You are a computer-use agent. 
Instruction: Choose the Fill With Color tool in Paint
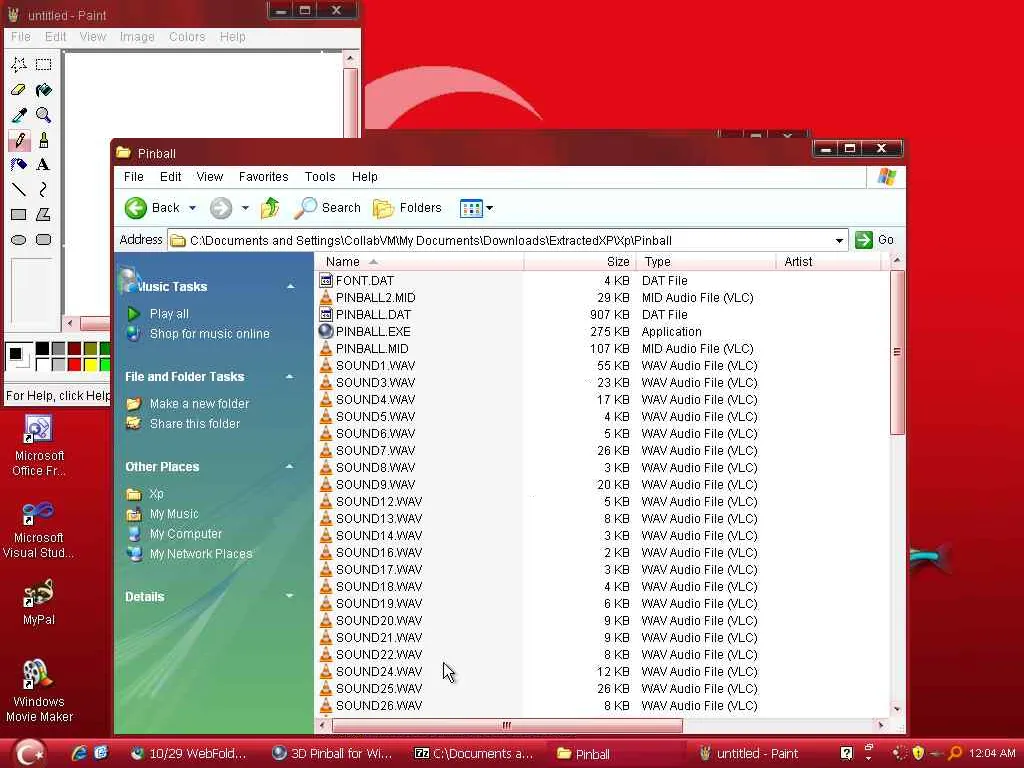44,89
